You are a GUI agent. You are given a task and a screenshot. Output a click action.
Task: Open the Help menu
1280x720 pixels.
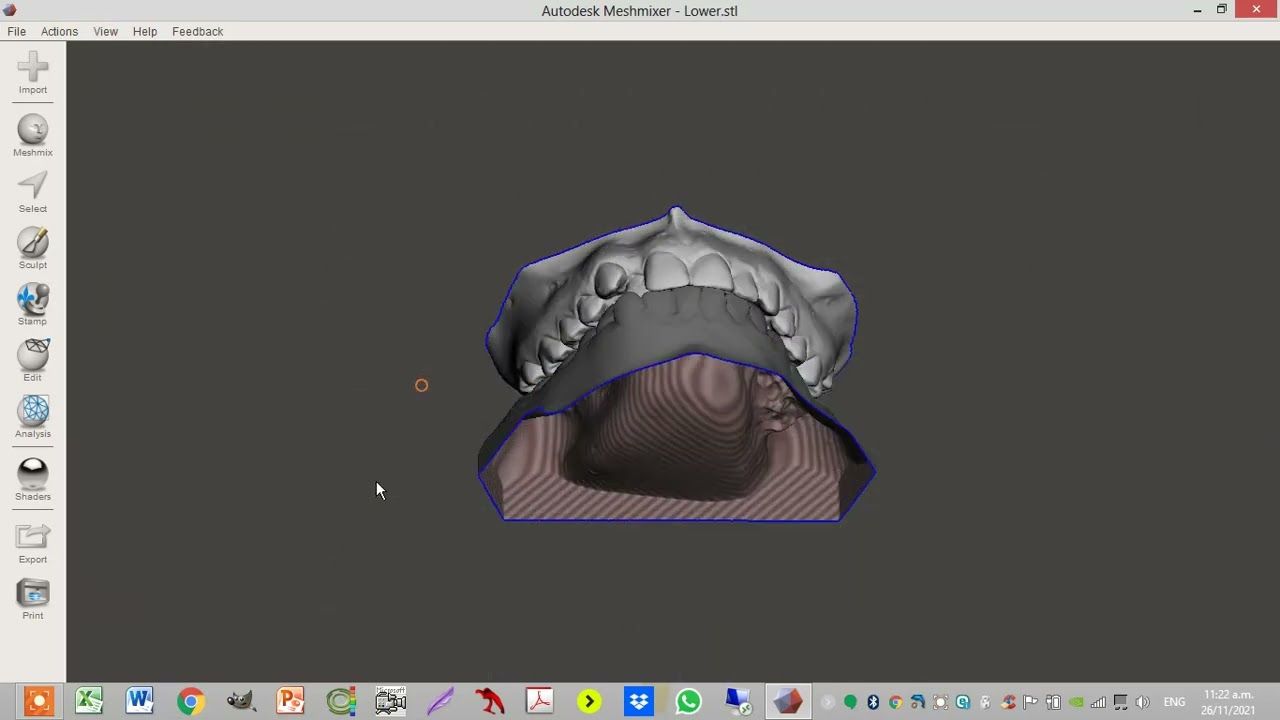coord(145,31)
